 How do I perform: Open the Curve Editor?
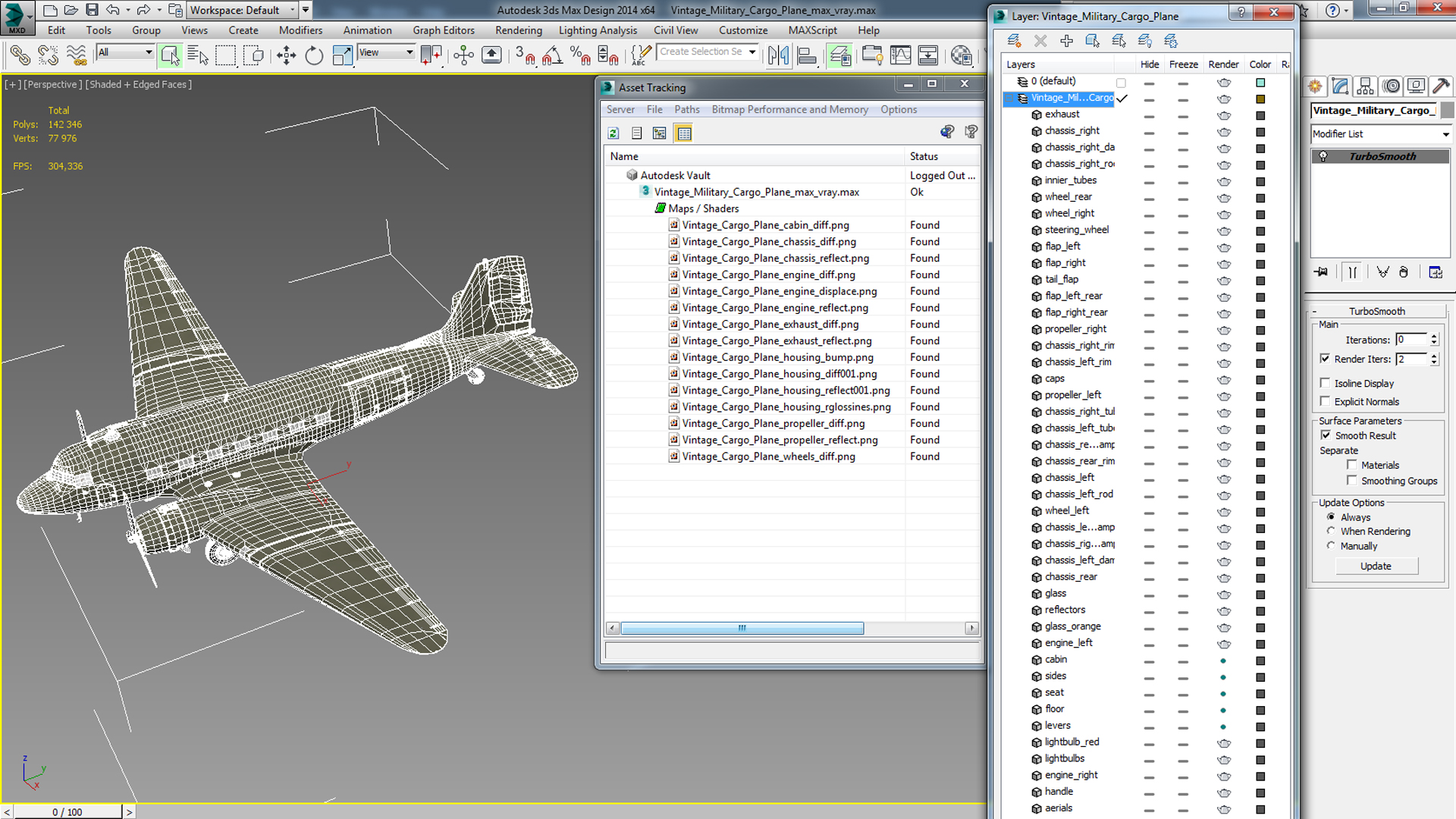pyautogui.click(x=901, y=55)
